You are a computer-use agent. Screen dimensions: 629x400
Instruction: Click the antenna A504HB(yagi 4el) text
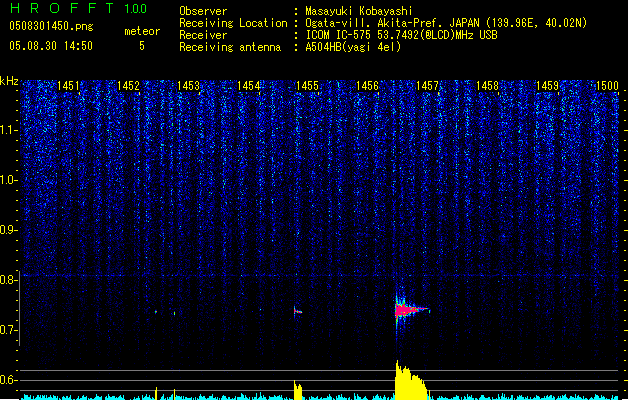(x=353, y=47)
